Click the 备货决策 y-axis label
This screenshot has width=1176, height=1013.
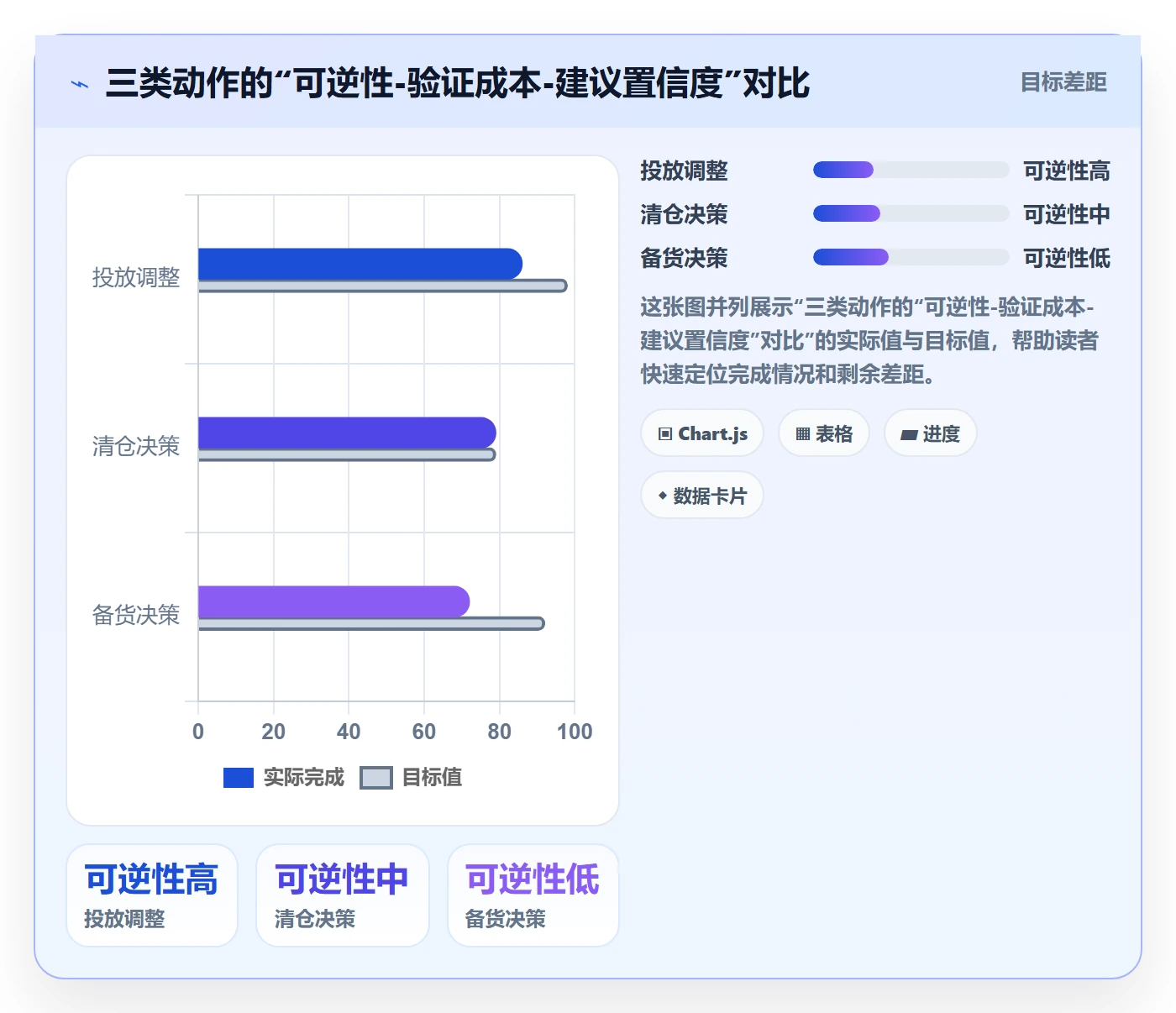[136, 615]
